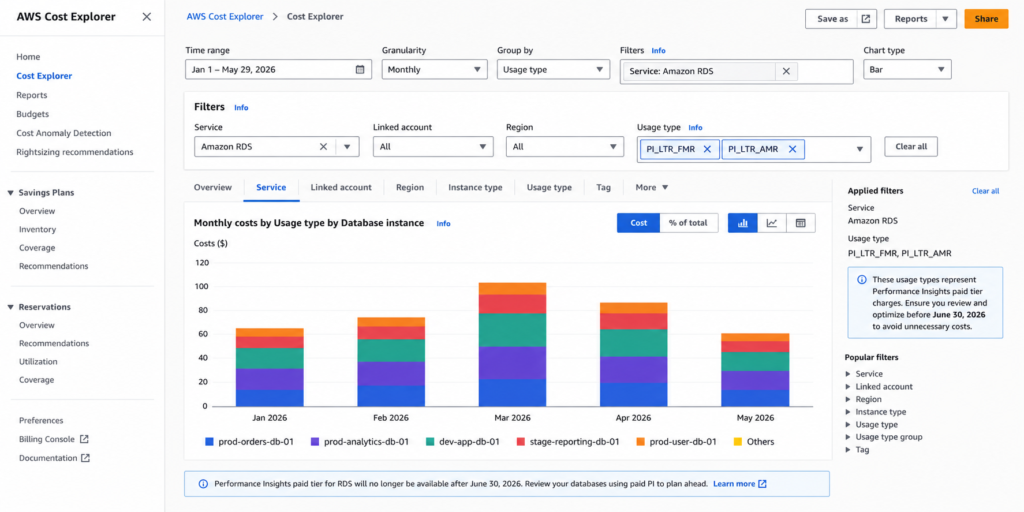Click Clear all link under Applied filters
The image size is (1024, 512).
pos(985,191)
